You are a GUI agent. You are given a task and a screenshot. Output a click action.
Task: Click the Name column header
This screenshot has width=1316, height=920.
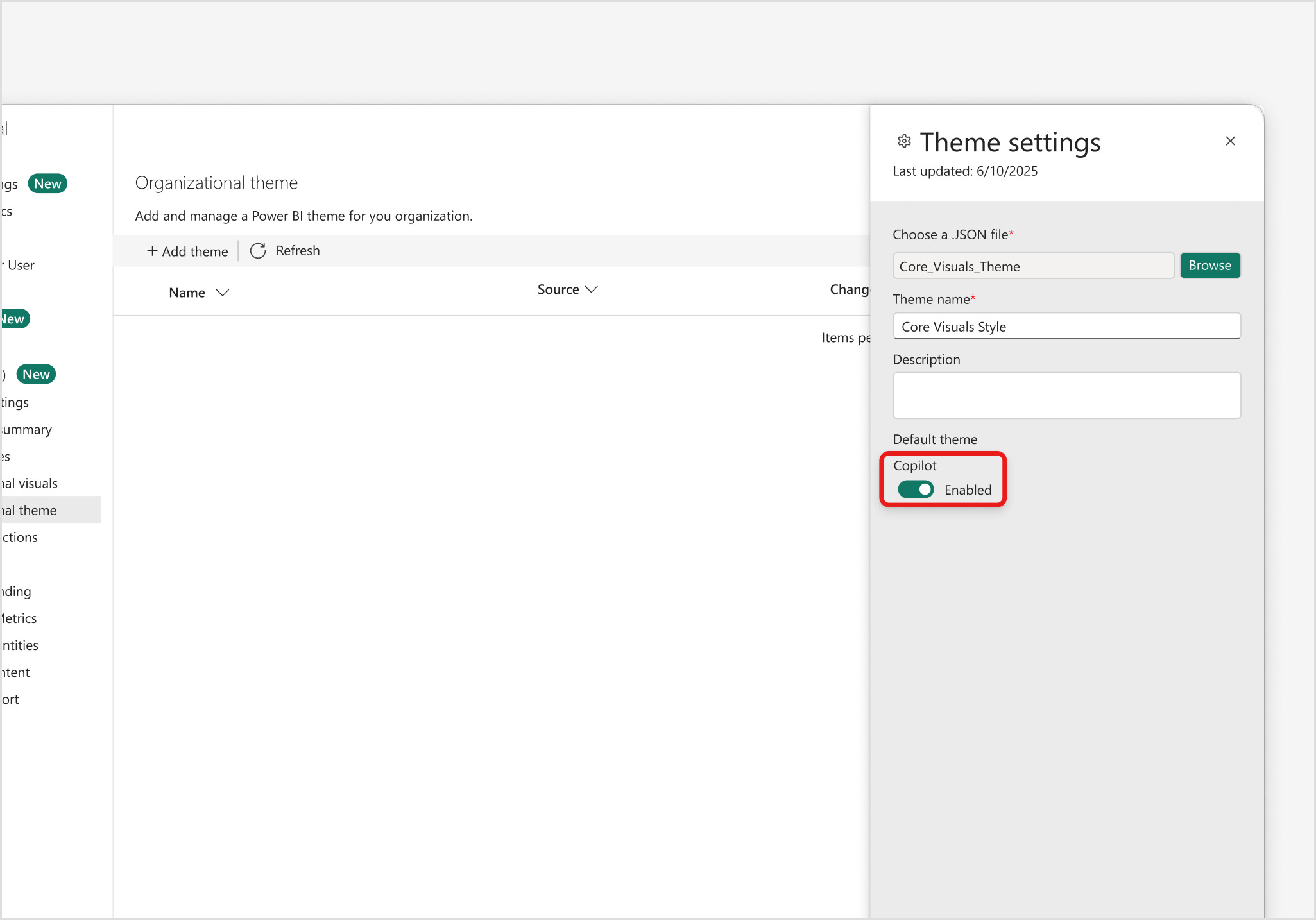pyautogui.click(x=187, y=293)
